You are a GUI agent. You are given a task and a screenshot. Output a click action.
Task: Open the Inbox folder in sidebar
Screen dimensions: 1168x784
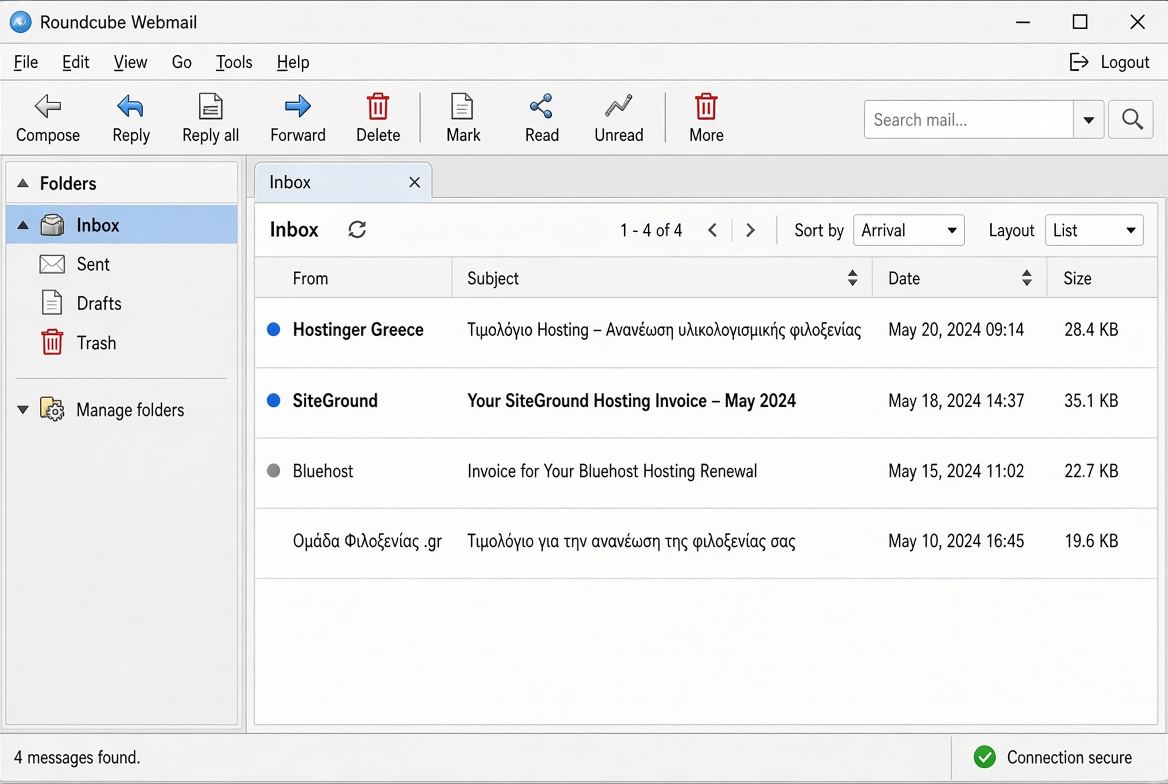pos(121,225)
